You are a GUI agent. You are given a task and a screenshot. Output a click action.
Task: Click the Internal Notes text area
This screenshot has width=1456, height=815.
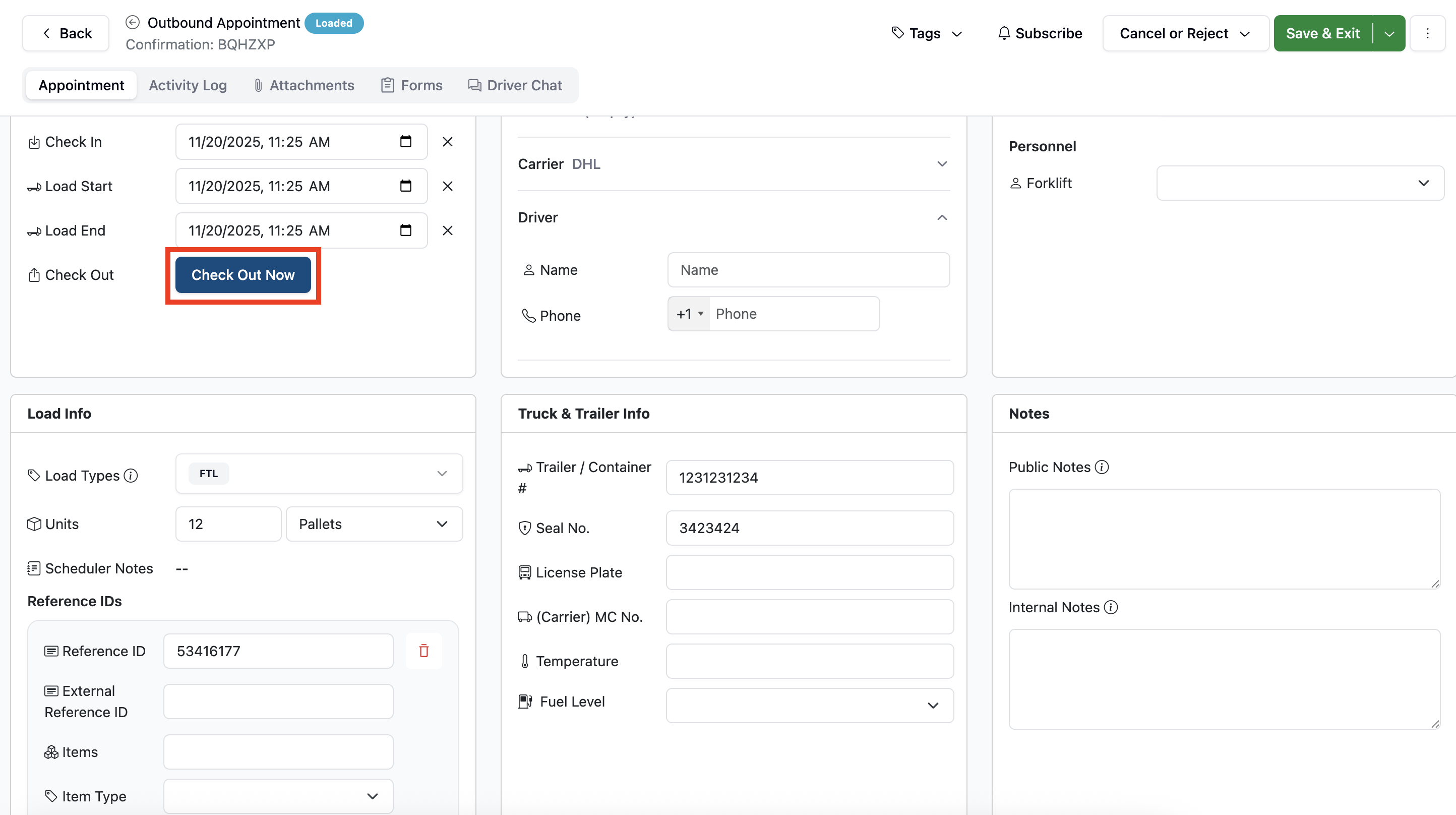pyautogui.click(x=1224, y=679)
